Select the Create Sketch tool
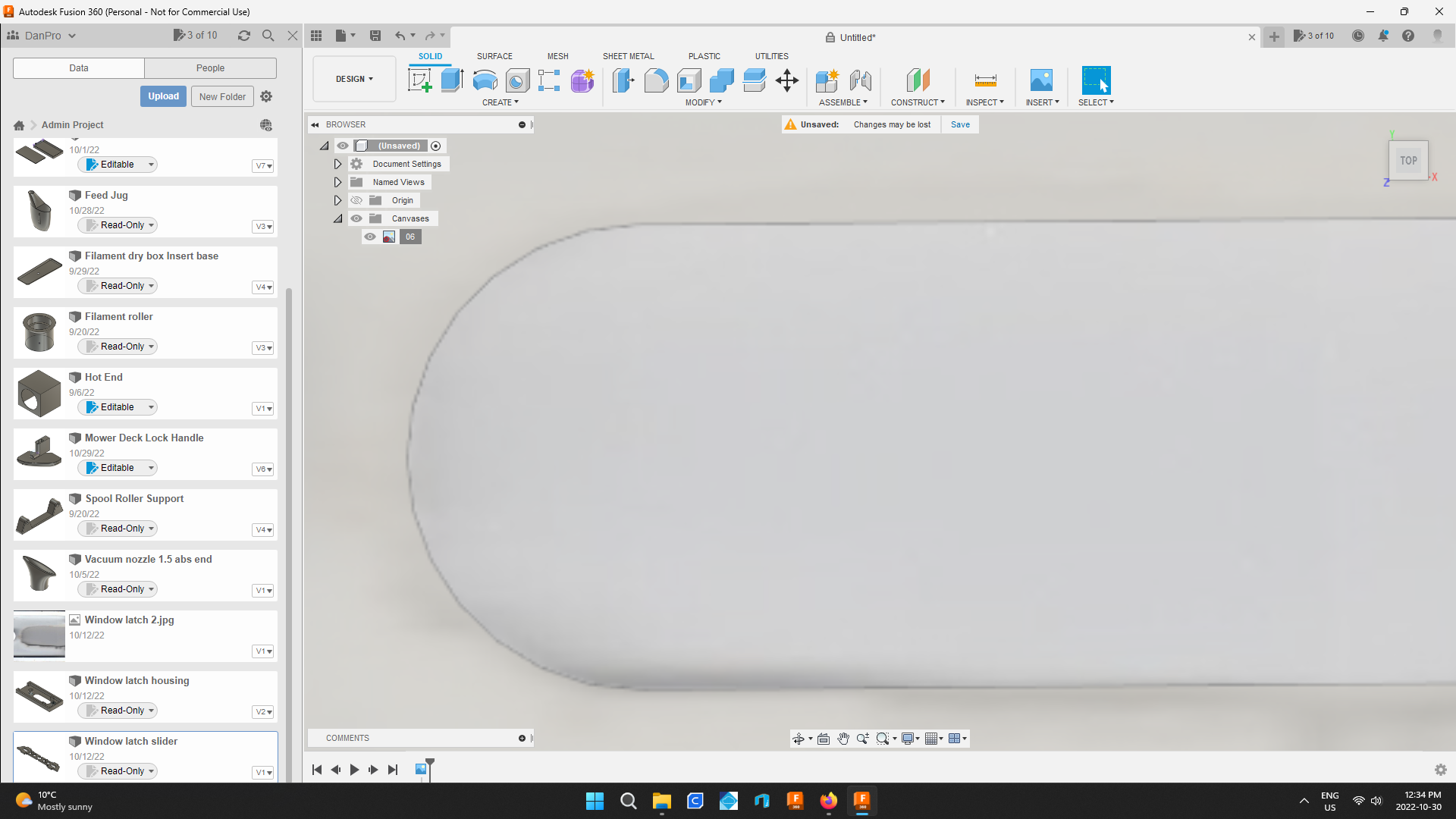1456x819 pixels. coord(419,80)
